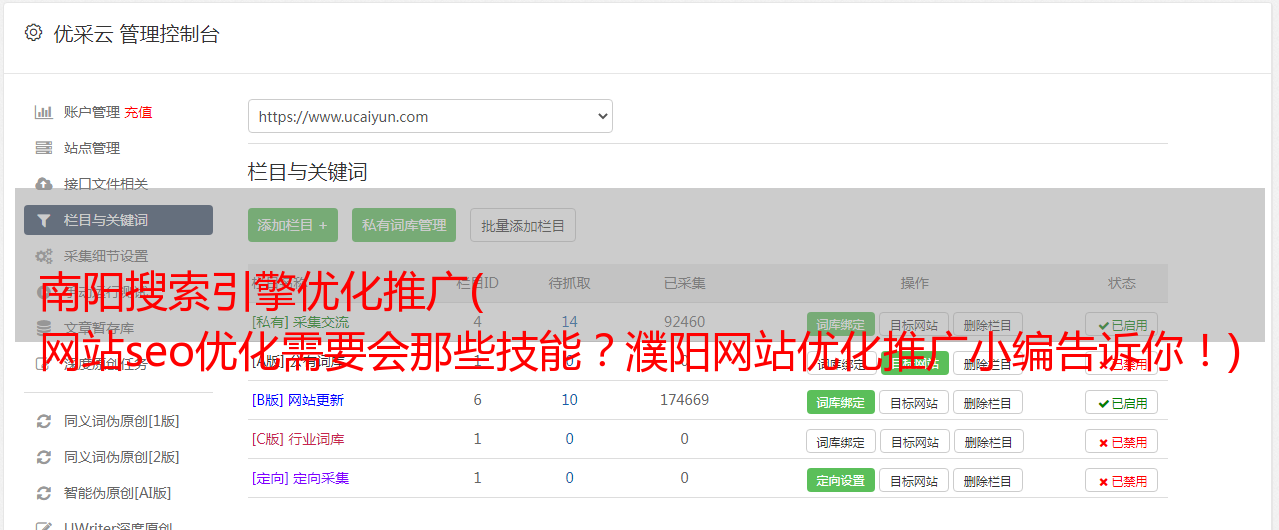Screen dimensions: 1279x530
Task: Click 目标网站 in the 采集交流 row
Action: (x=914, y=324)
